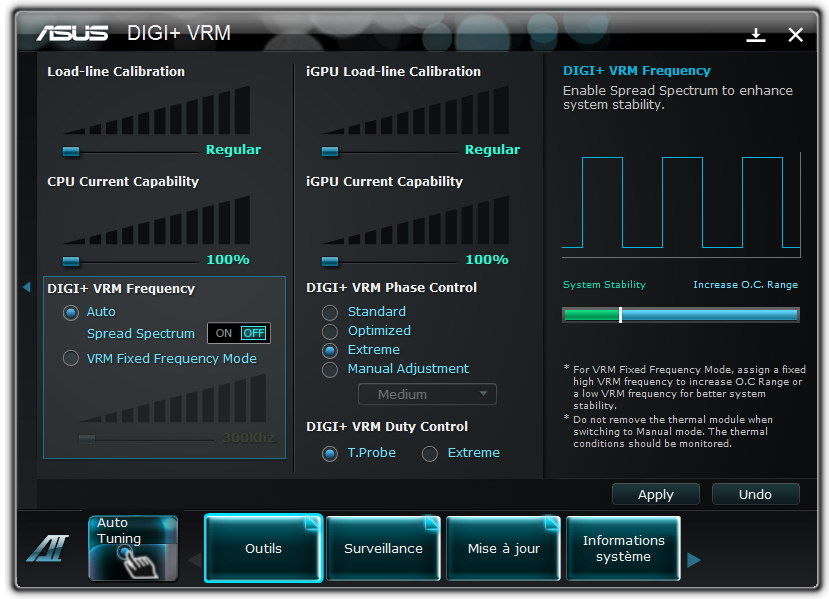Collapse the left panel arrow beside DIGI+ VRM Frequency
The height and width of the screenshot is (599, 829).
tap(27, 287)
